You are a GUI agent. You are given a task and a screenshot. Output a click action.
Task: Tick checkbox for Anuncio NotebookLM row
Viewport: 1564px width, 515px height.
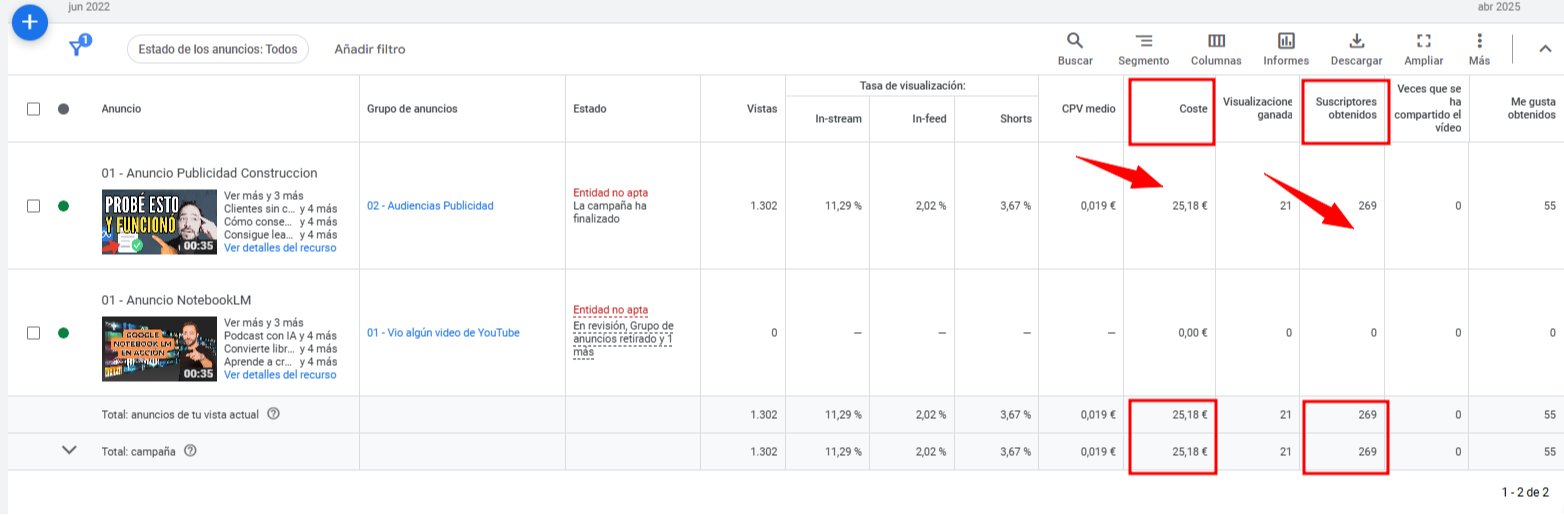point(34,333)
